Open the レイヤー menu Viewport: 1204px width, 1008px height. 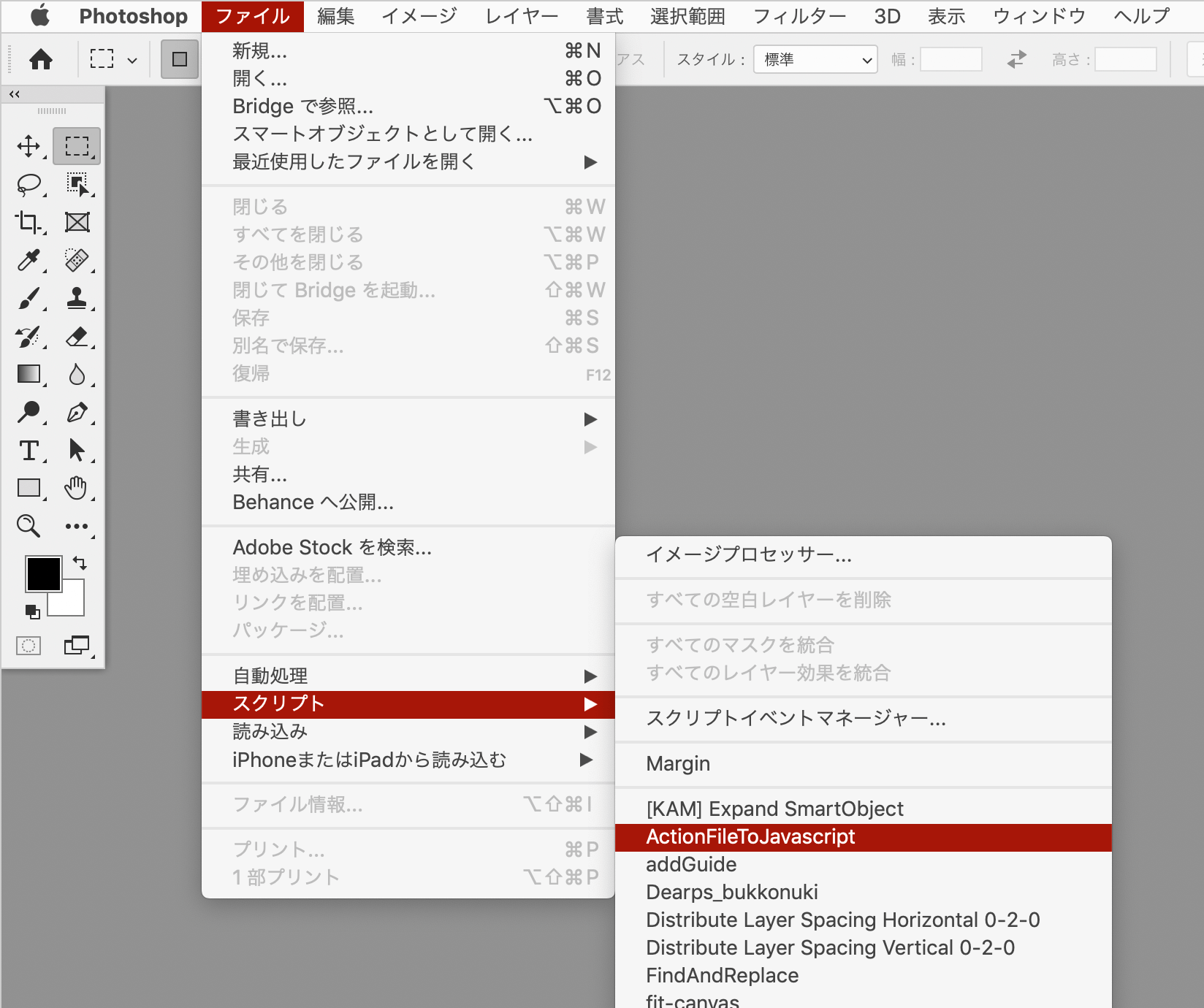point(522,16)
